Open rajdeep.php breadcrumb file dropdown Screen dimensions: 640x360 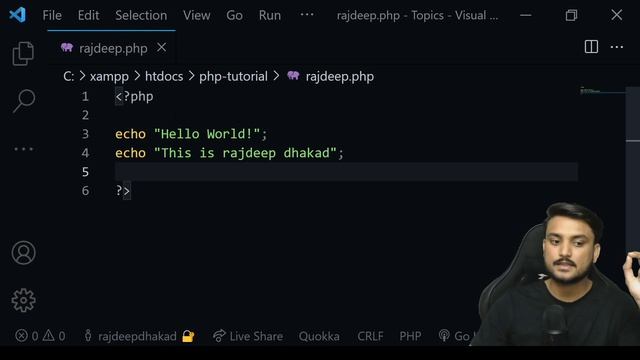point(340,76)
